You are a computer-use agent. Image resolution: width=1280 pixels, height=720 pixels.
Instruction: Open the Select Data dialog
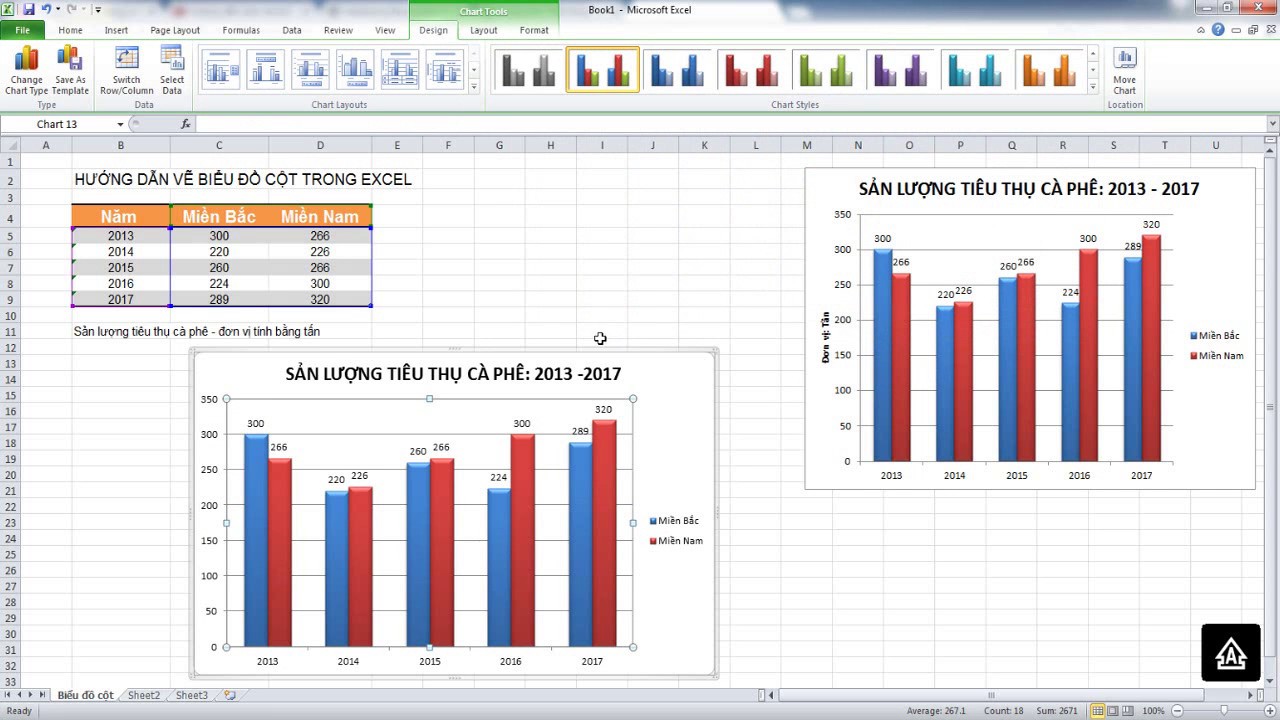tap(172, 70)
